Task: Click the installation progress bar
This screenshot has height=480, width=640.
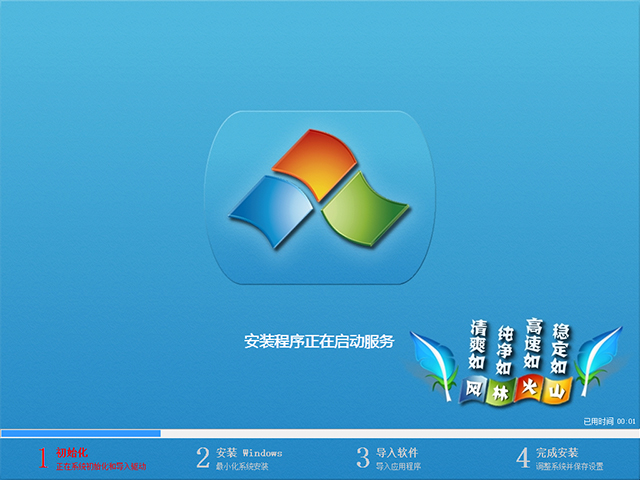Action: click(x=320, y=433)
